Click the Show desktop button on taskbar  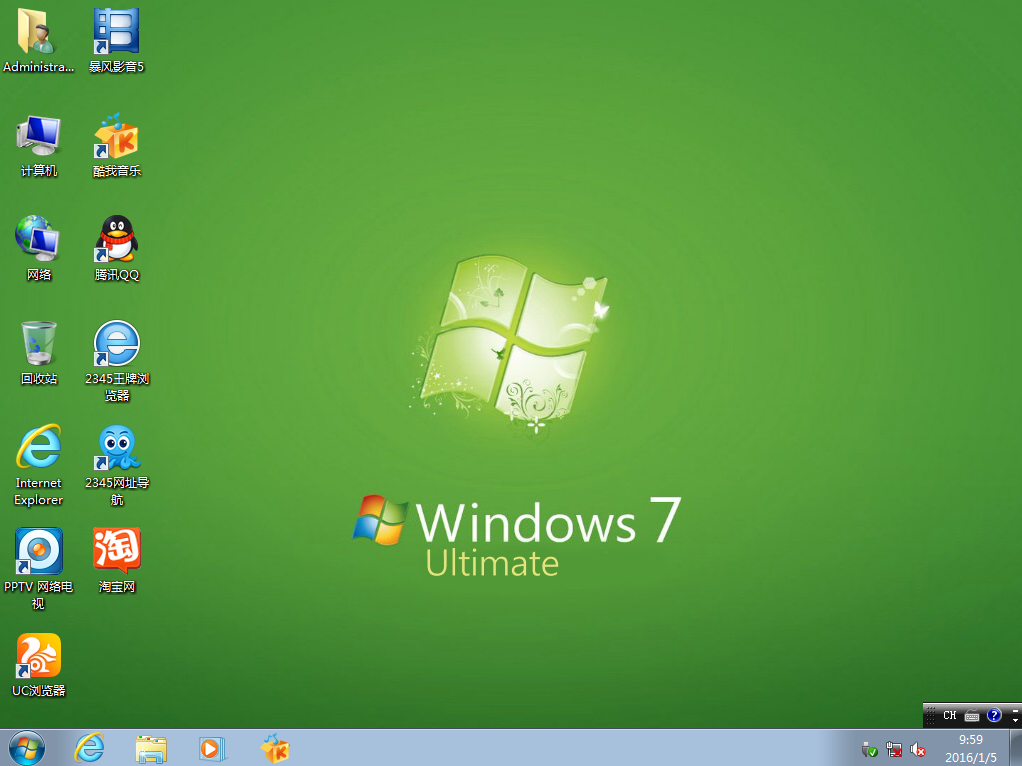(1015, 748)
